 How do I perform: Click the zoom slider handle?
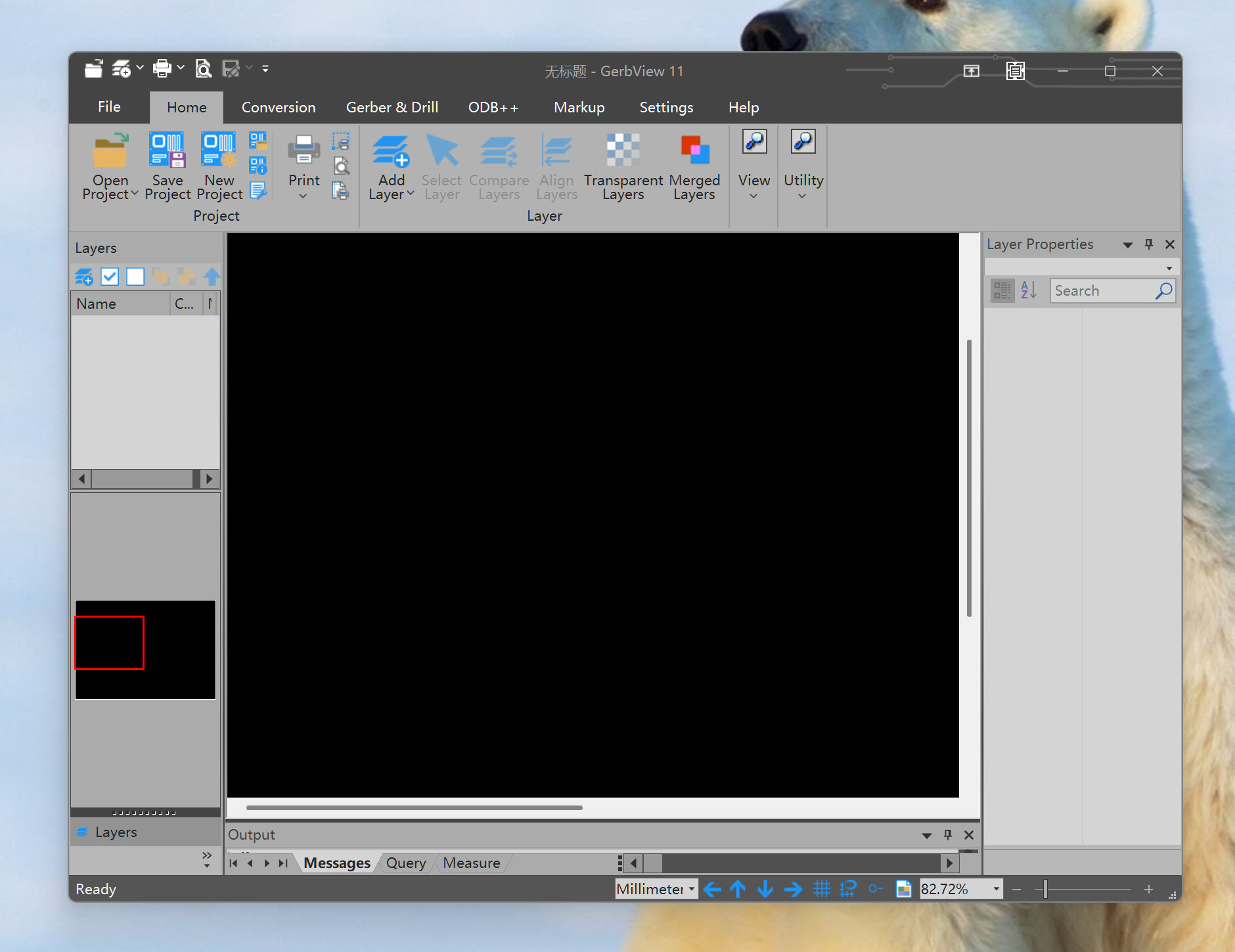[x=1044, y=890]
